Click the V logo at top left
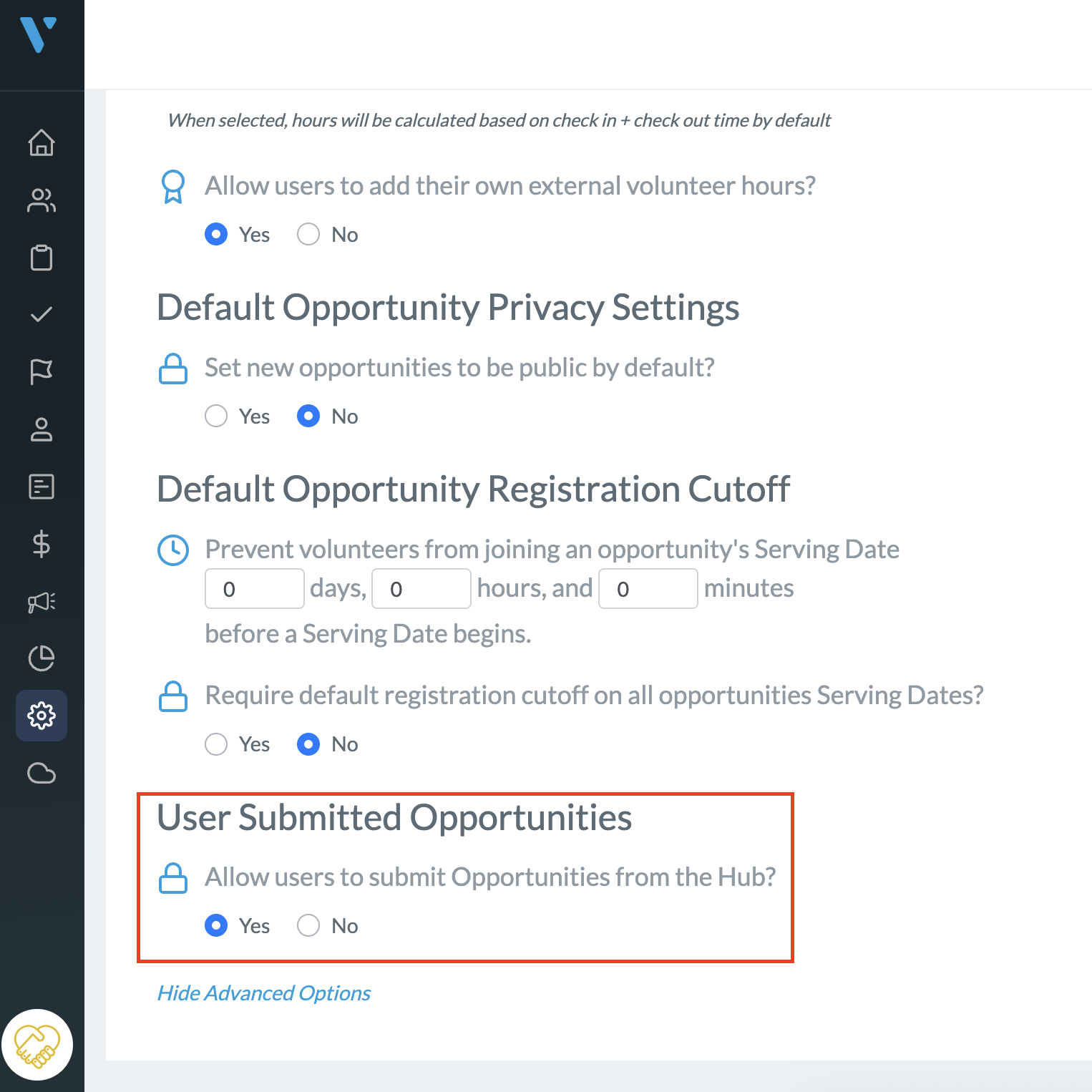The height and width of the screenshot is (1092, 1092). click(39, 34)
